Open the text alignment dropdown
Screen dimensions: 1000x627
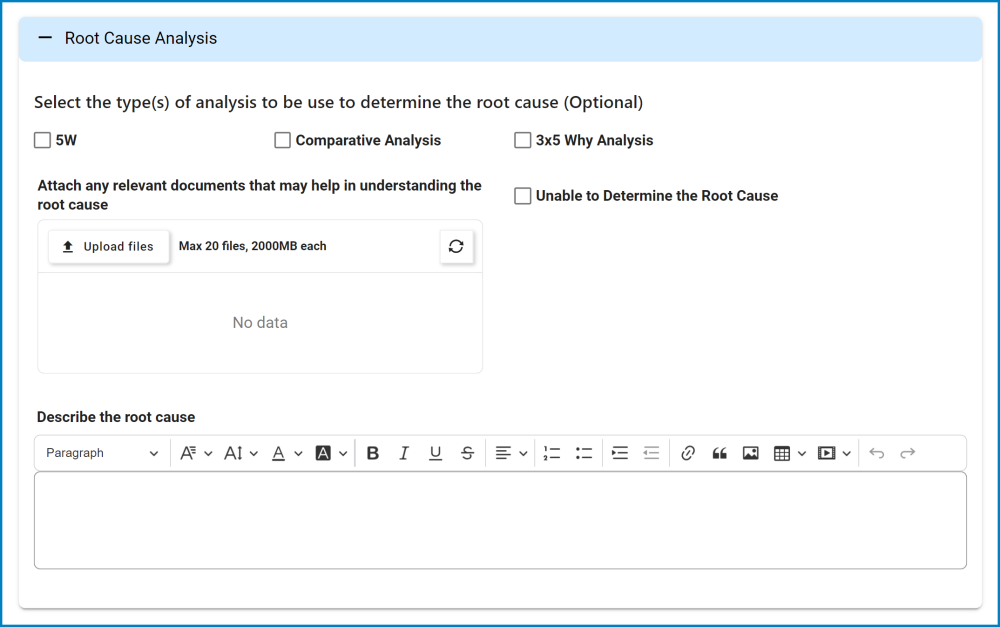coord(510,452)
